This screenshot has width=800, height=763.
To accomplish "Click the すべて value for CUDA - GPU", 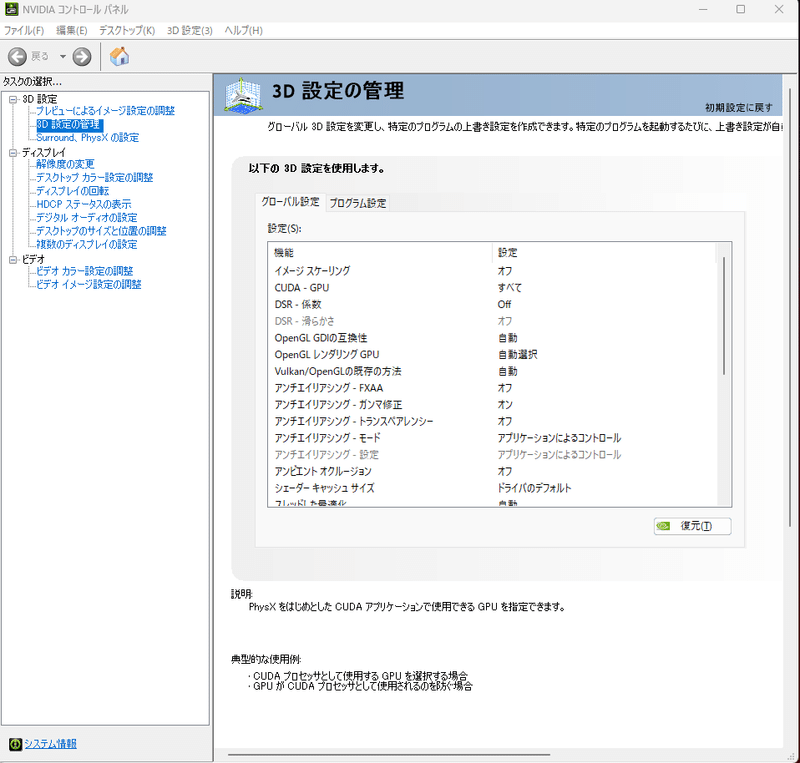I will [x=510, y=288].
